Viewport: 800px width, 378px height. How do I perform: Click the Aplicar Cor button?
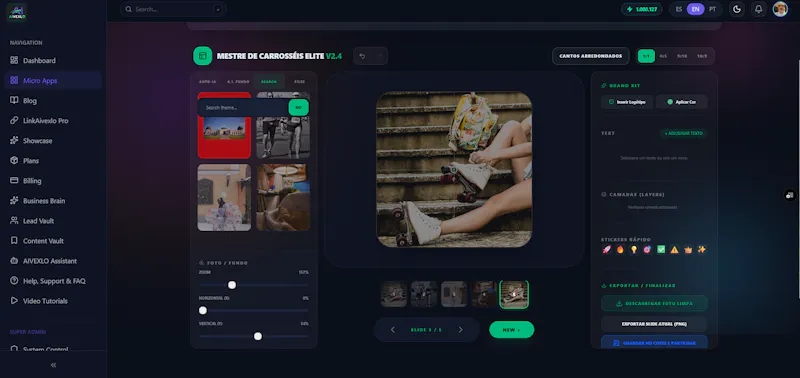pyautogui.click(x=682, y=102)
